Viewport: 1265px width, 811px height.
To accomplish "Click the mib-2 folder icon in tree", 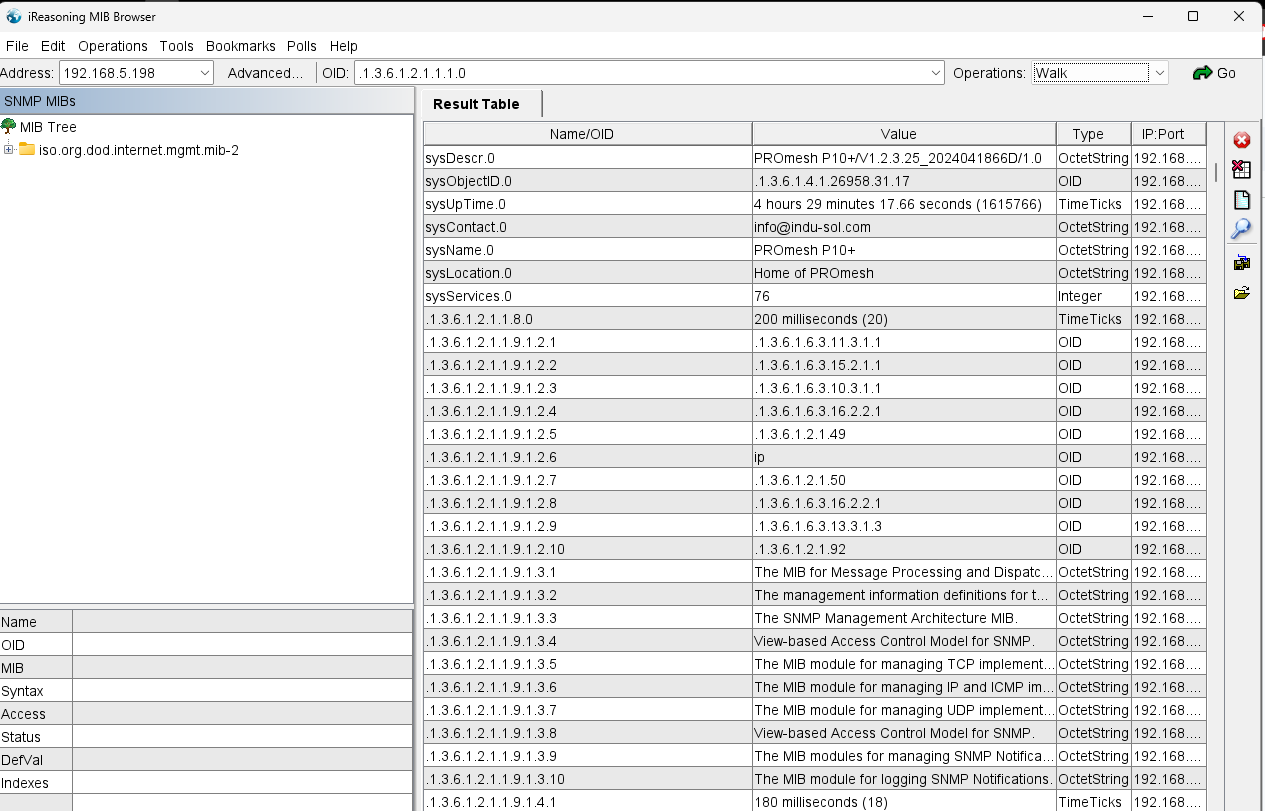I will pyautogui.click(x=27, y=150).
